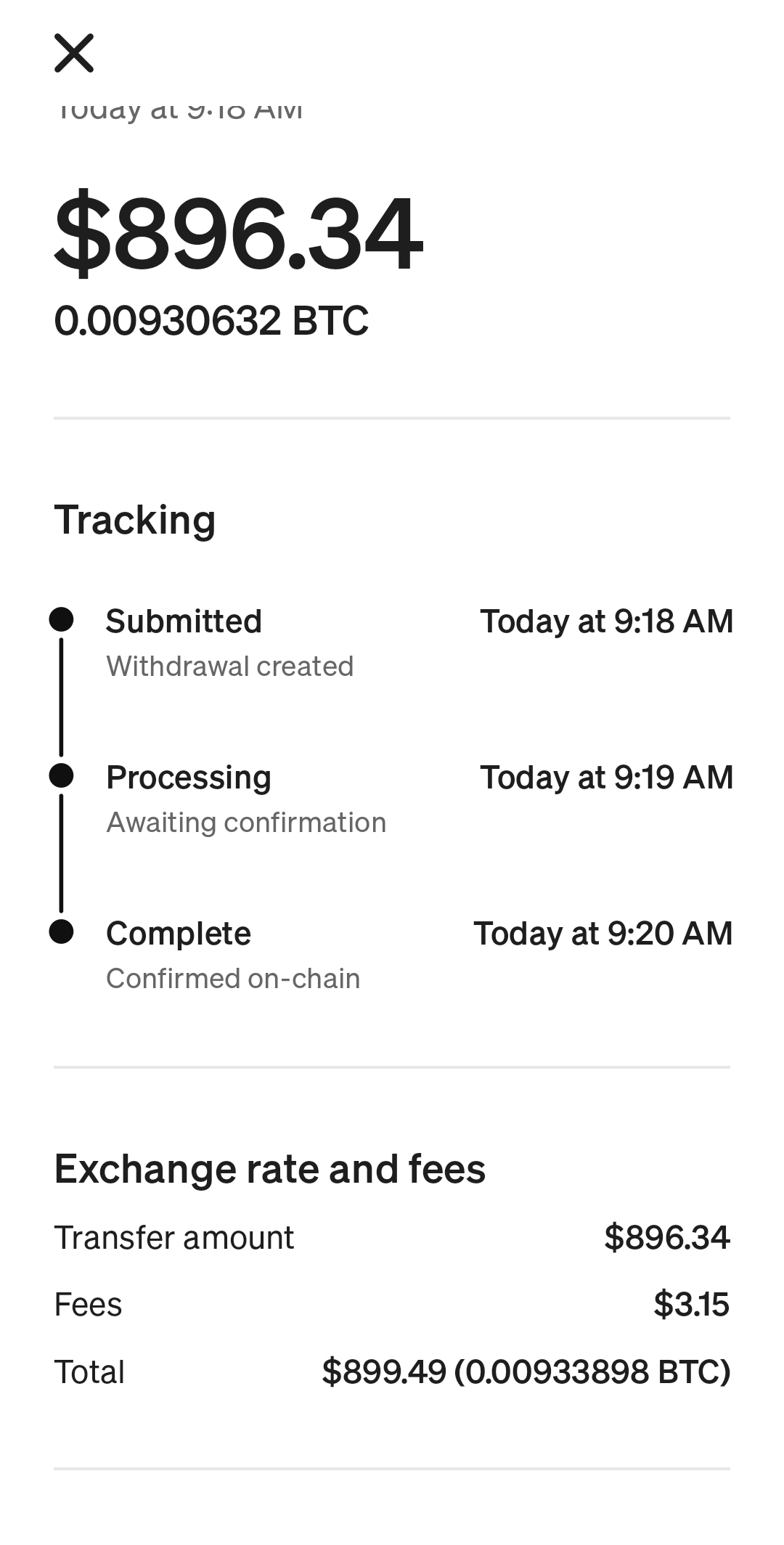
Task: Tap the Submitted step dot marker
Action: click(x=62, y=619)
